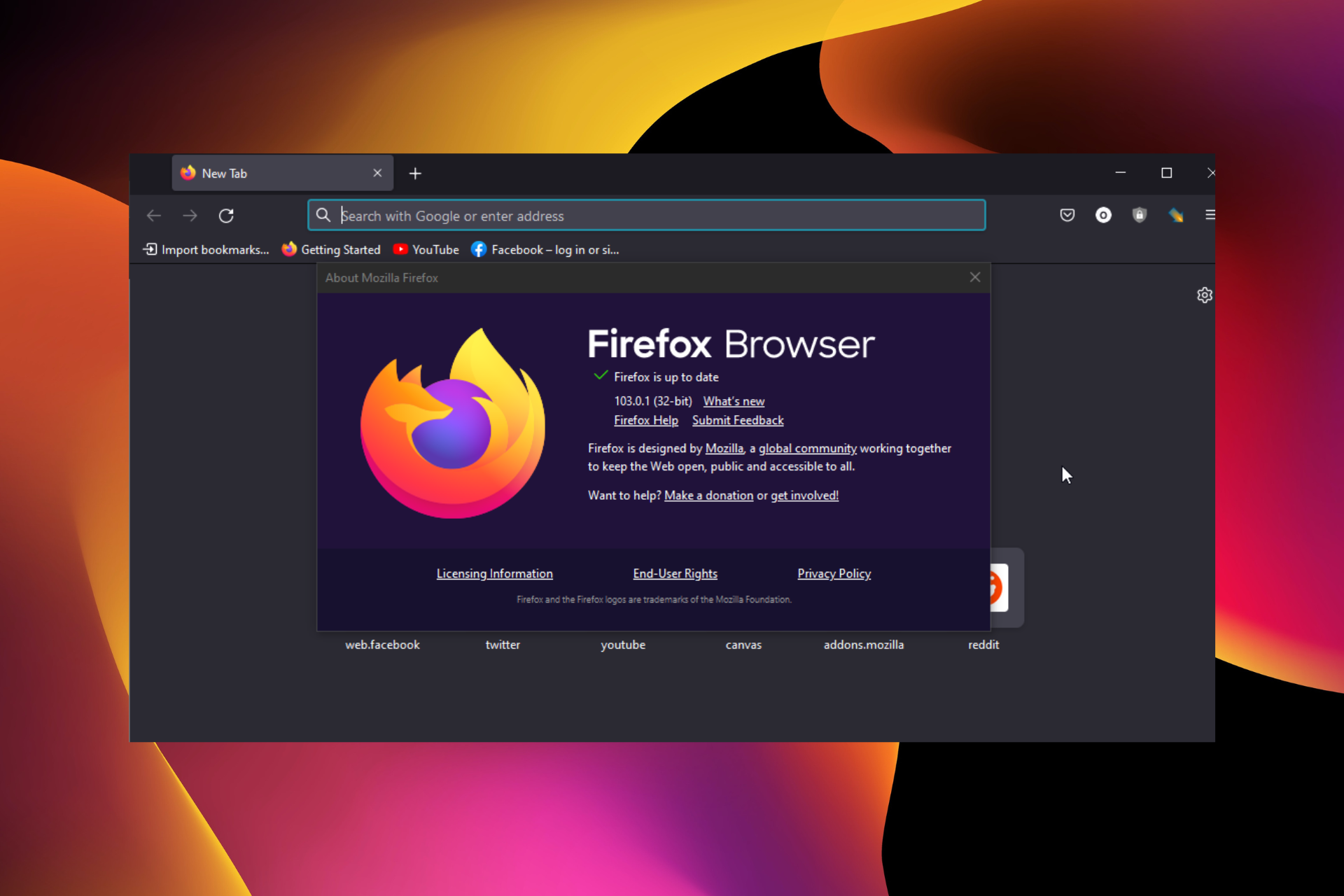Click the canvas shortcut label
Viewport: 1344px width, 896px height.
(743, 645)
